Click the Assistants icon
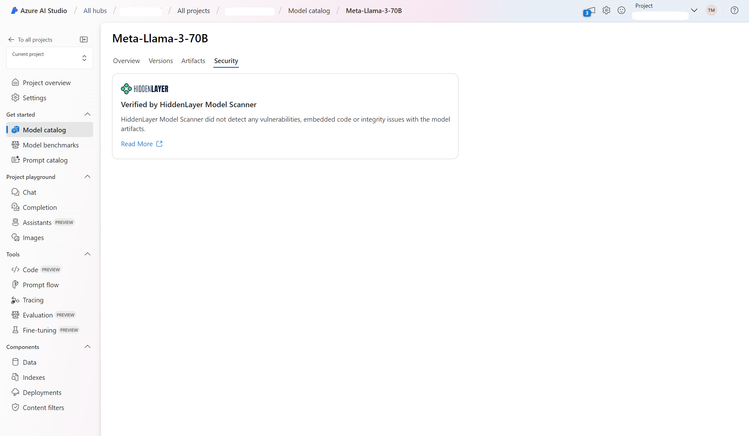Screen dimensions: 749x436 tap(15, 222)
